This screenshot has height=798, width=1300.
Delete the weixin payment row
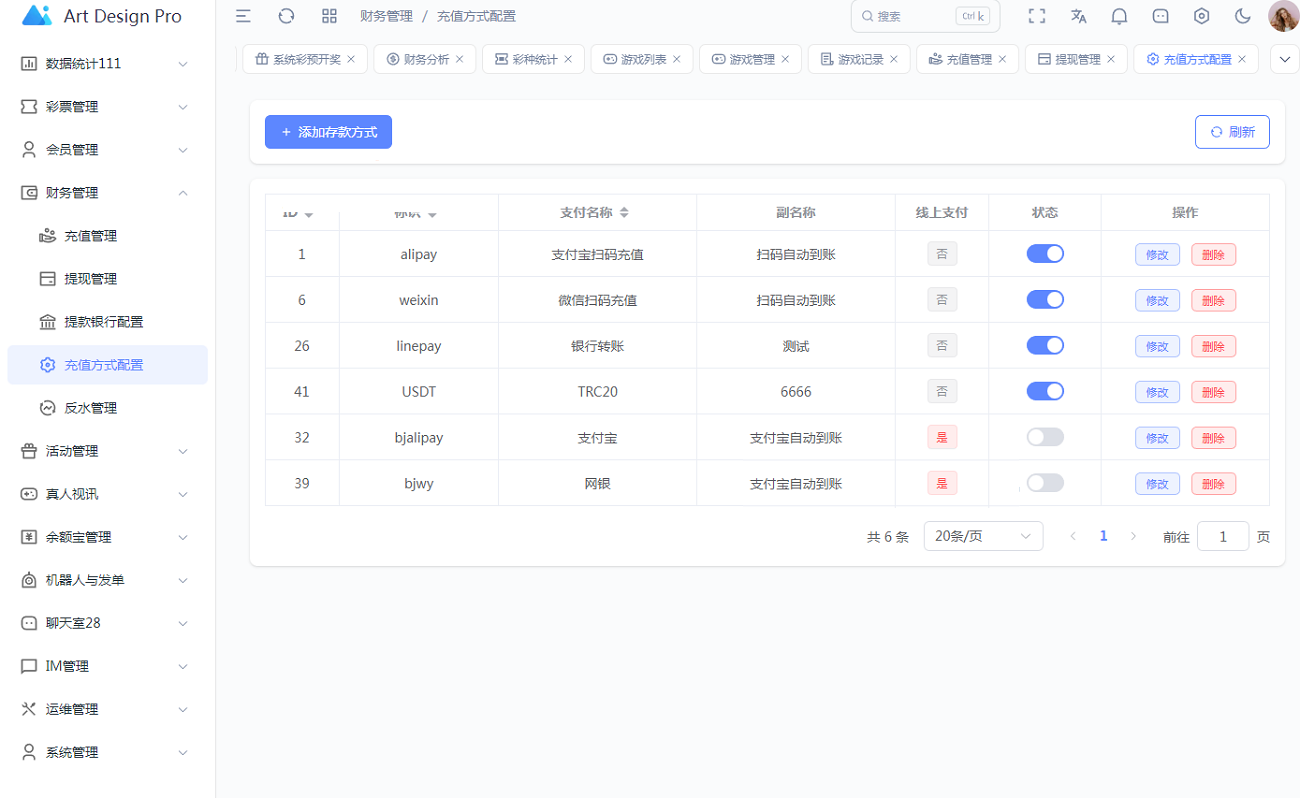tap(1213, 300)
